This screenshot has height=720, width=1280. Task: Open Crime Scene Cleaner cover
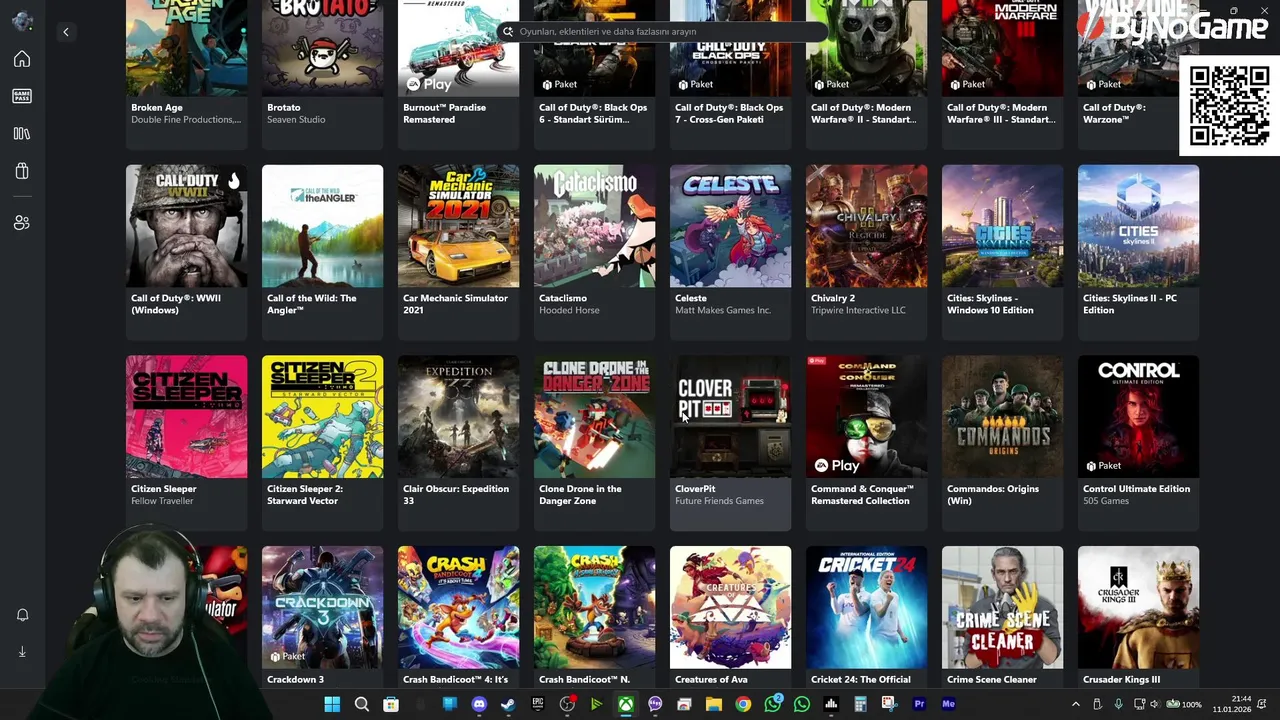(x=1002, y=607)
